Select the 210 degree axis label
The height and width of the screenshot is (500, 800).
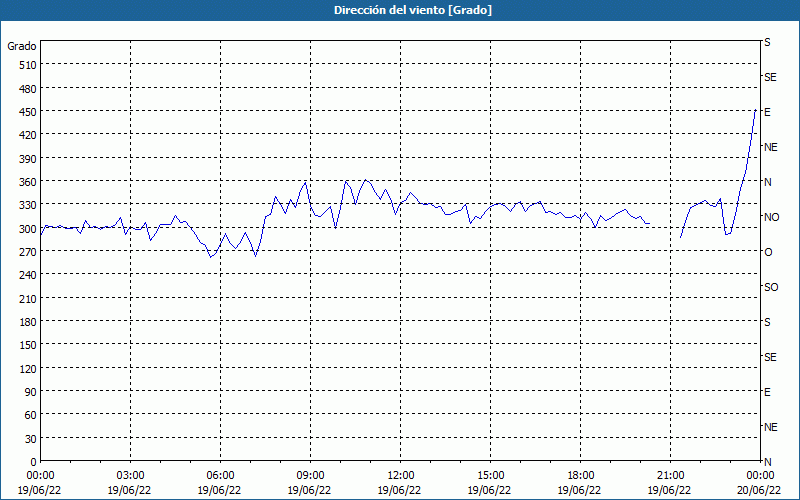pyautogui.click(x=28, y=298)
